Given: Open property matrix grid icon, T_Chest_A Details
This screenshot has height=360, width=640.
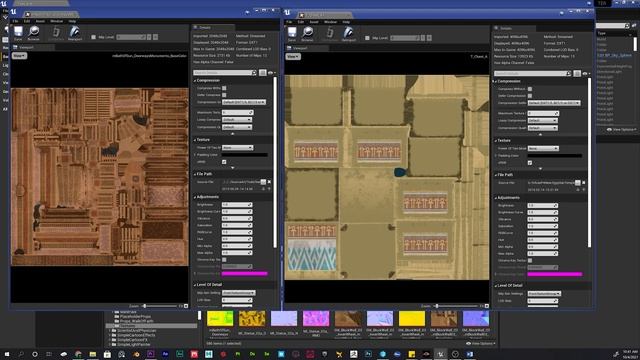Looking at the screenshot, I should (x=577, y=73).
